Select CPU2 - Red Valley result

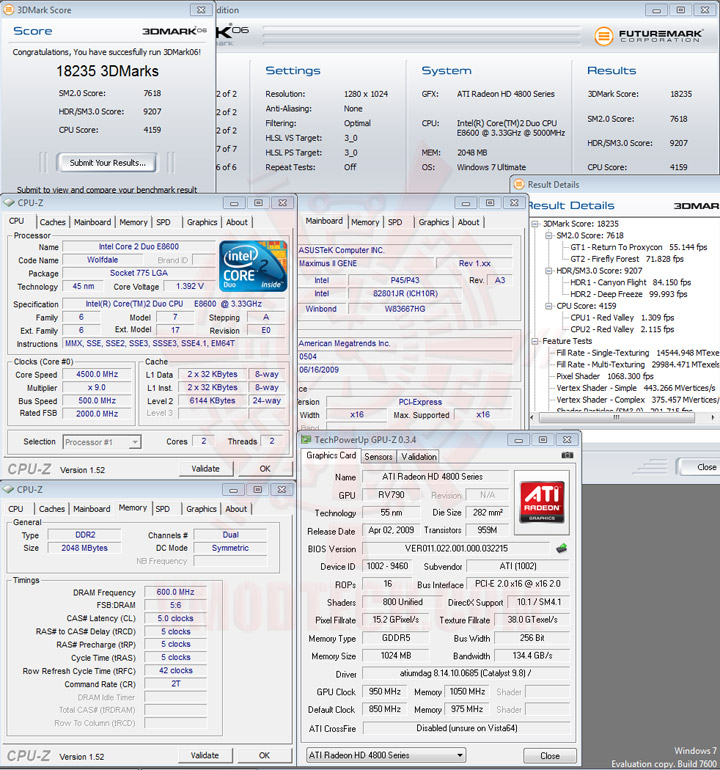(622, 330)
